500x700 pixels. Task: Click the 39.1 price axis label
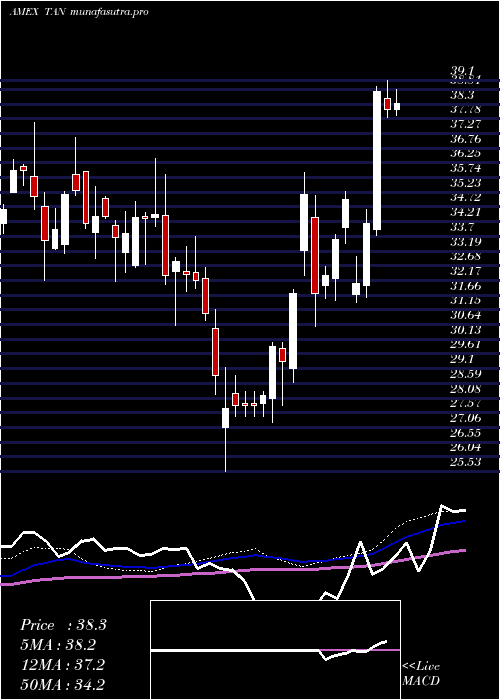[x=464, y=71]
